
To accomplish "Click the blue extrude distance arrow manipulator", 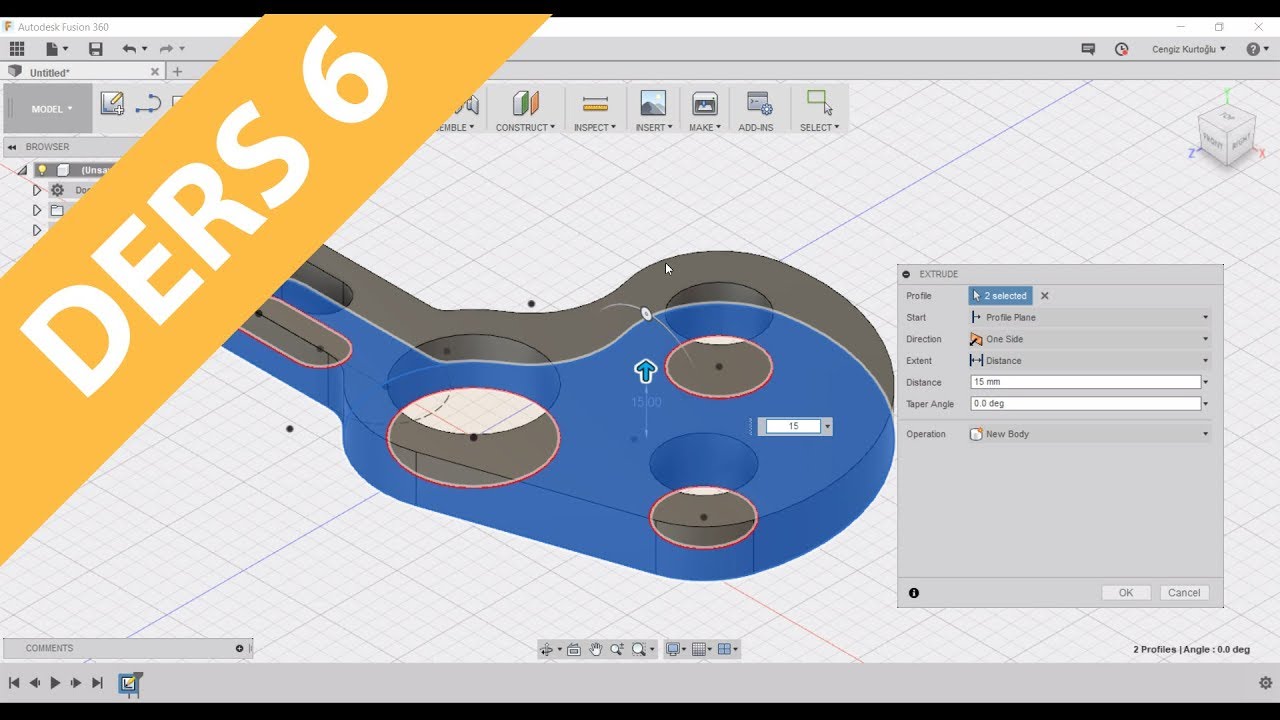I will (645, 372).
